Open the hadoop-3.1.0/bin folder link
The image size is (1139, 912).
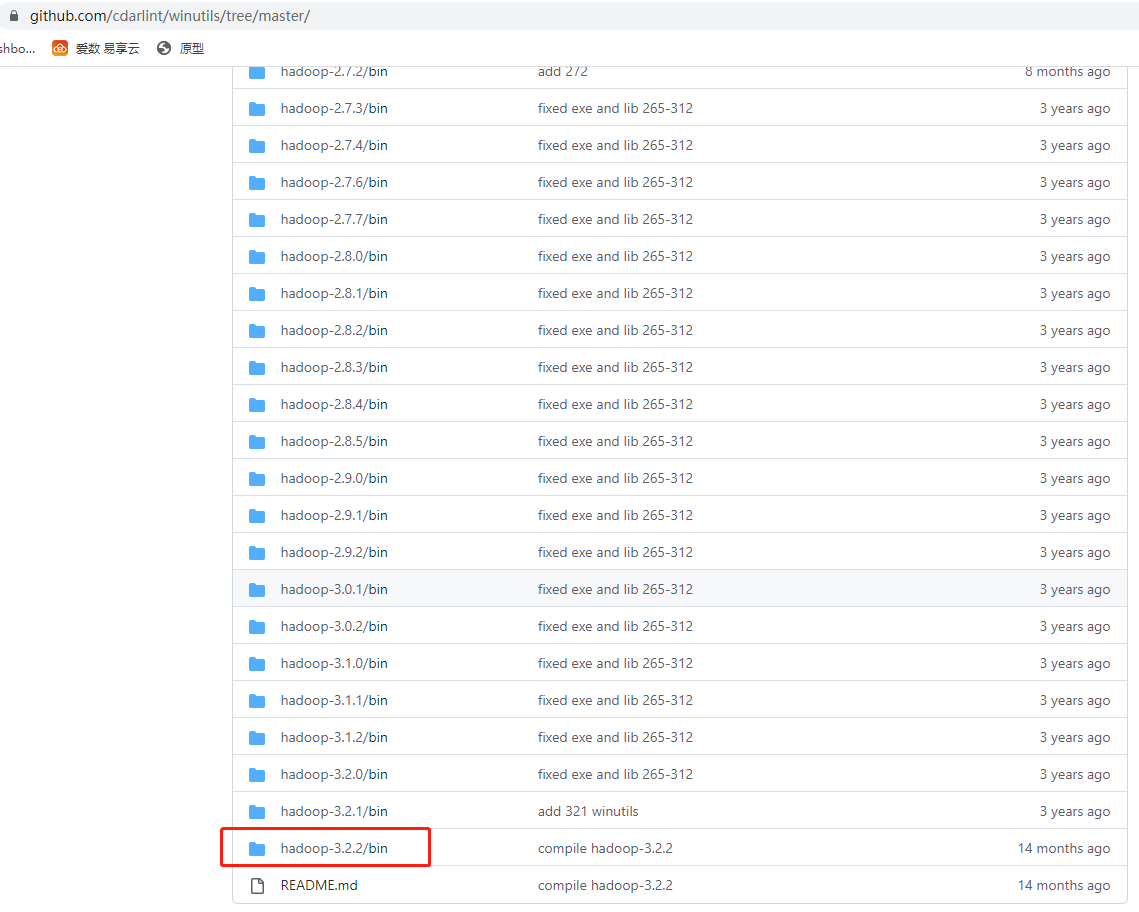334,663
